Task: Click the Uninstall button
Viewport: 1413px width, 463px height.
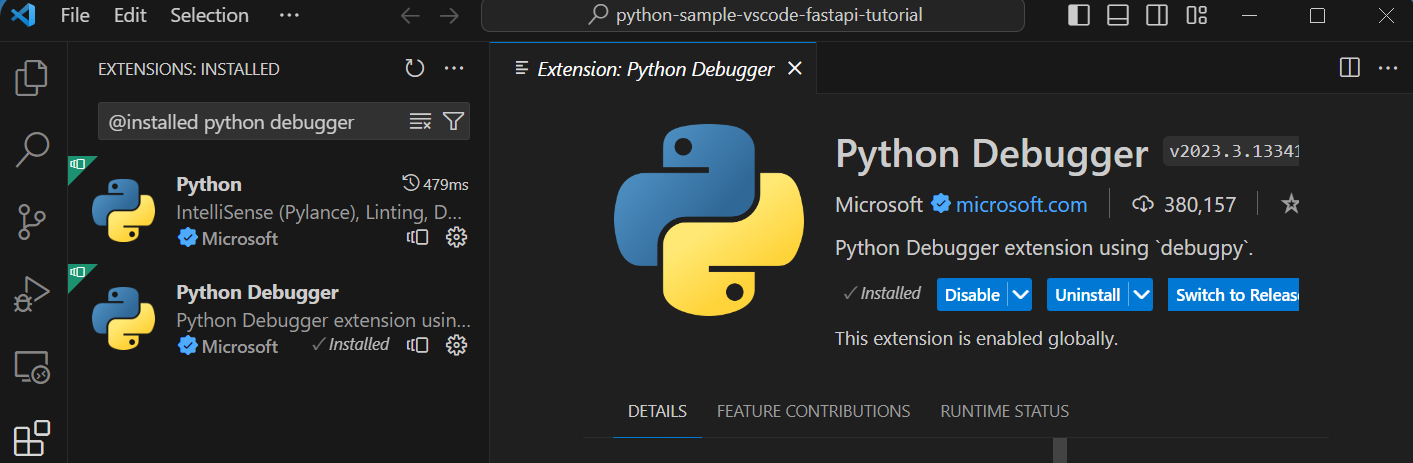Action: tap(1087, 295)
